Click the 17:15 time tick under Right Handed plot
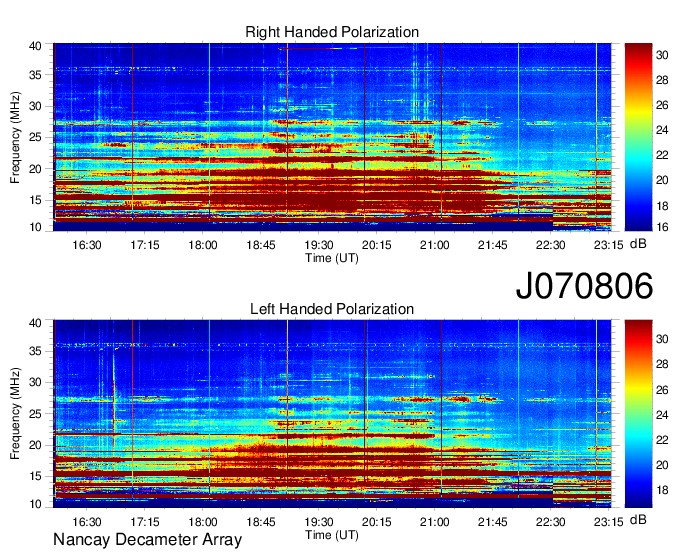Viewport: 680px width, 552px height. 145,245
